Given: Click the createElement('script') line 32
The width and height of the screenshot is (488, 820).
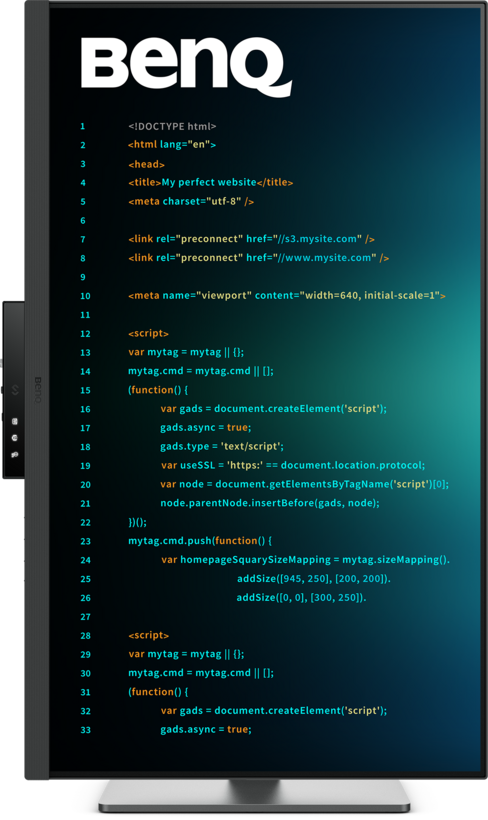Looking at the screenshot, I should [x=274, y=710].
